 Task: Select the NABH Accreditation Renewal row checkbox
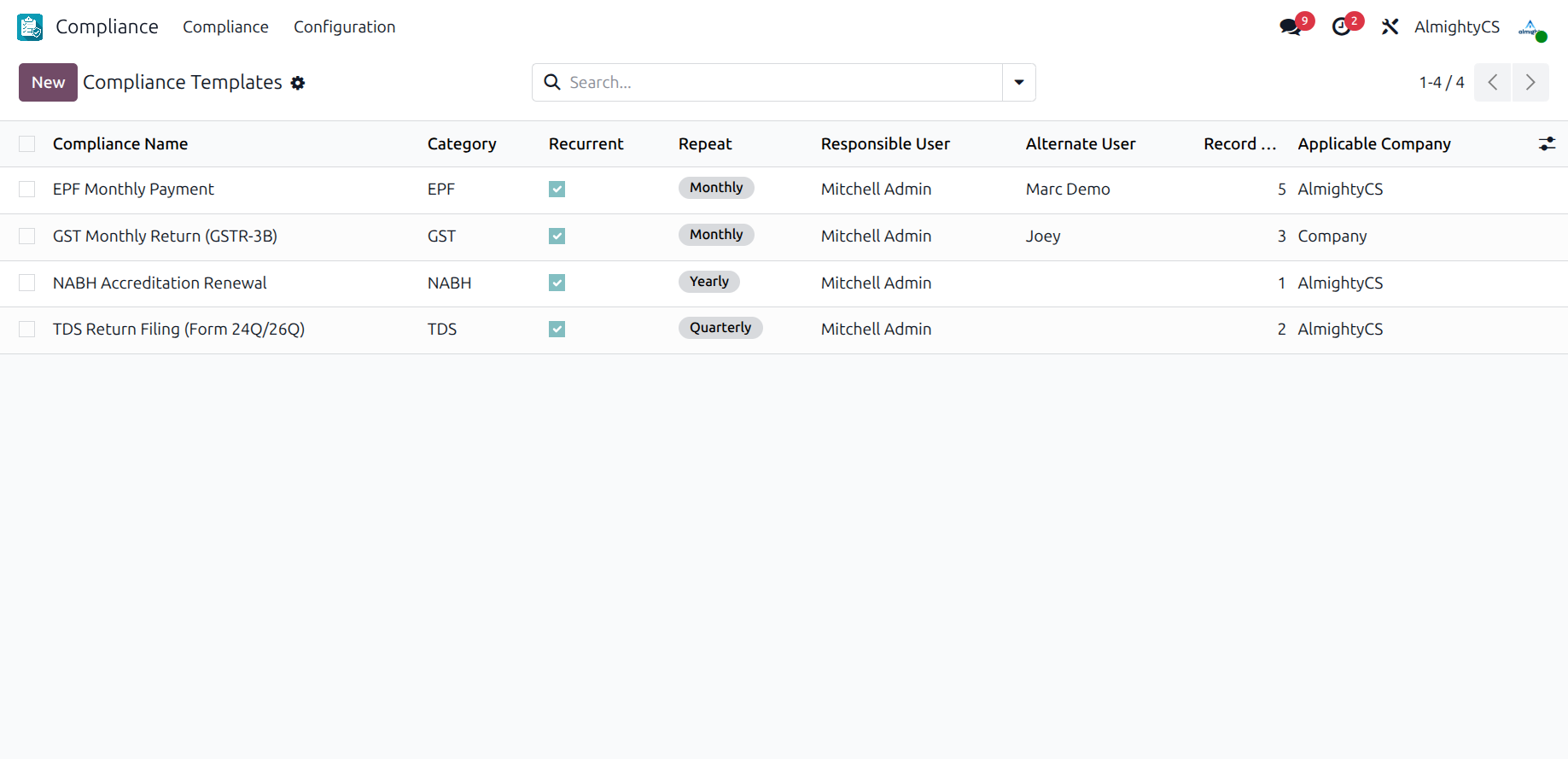(x=27, y=283)
